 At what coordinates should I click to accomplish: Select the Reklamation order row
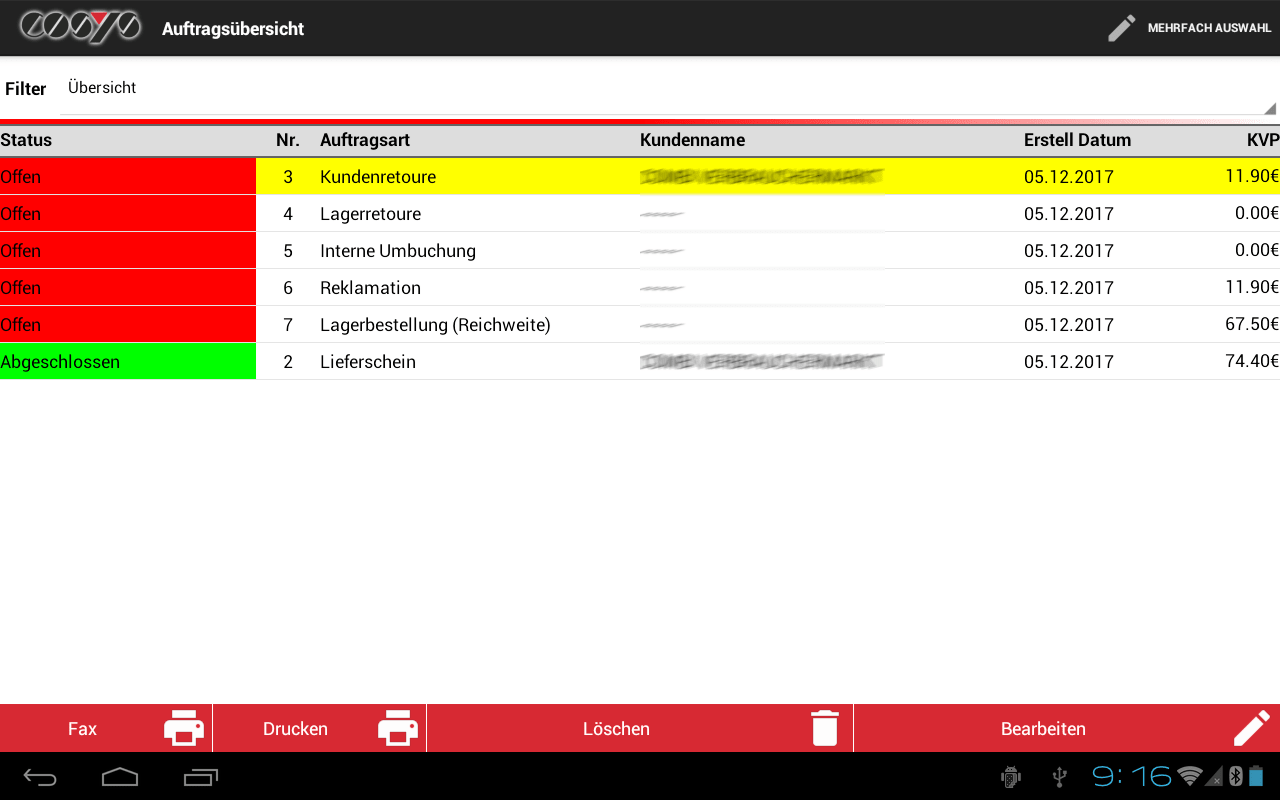pos(640,288)
